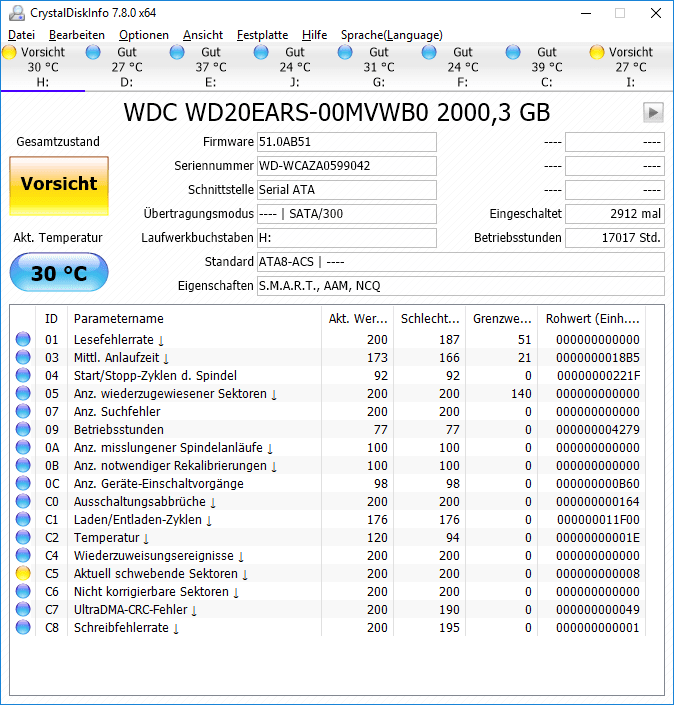Click status icon of Mittl. Anlaufzeit row
674x705 pixels.
[23, 357]
